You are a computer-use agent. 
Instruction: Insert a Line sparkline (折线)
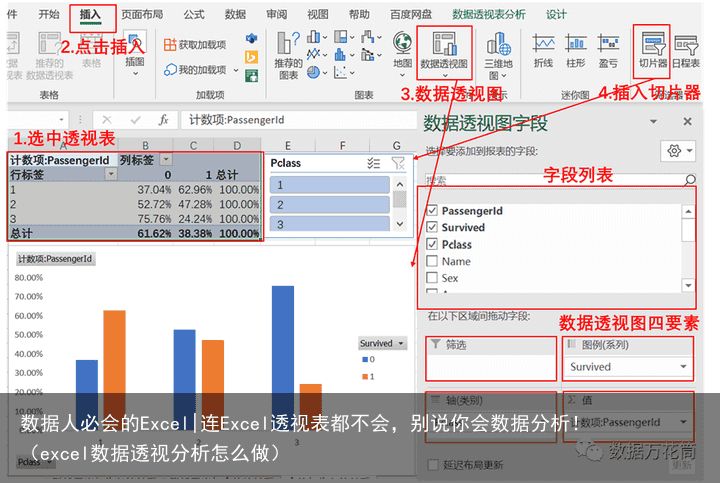(544, 51)
